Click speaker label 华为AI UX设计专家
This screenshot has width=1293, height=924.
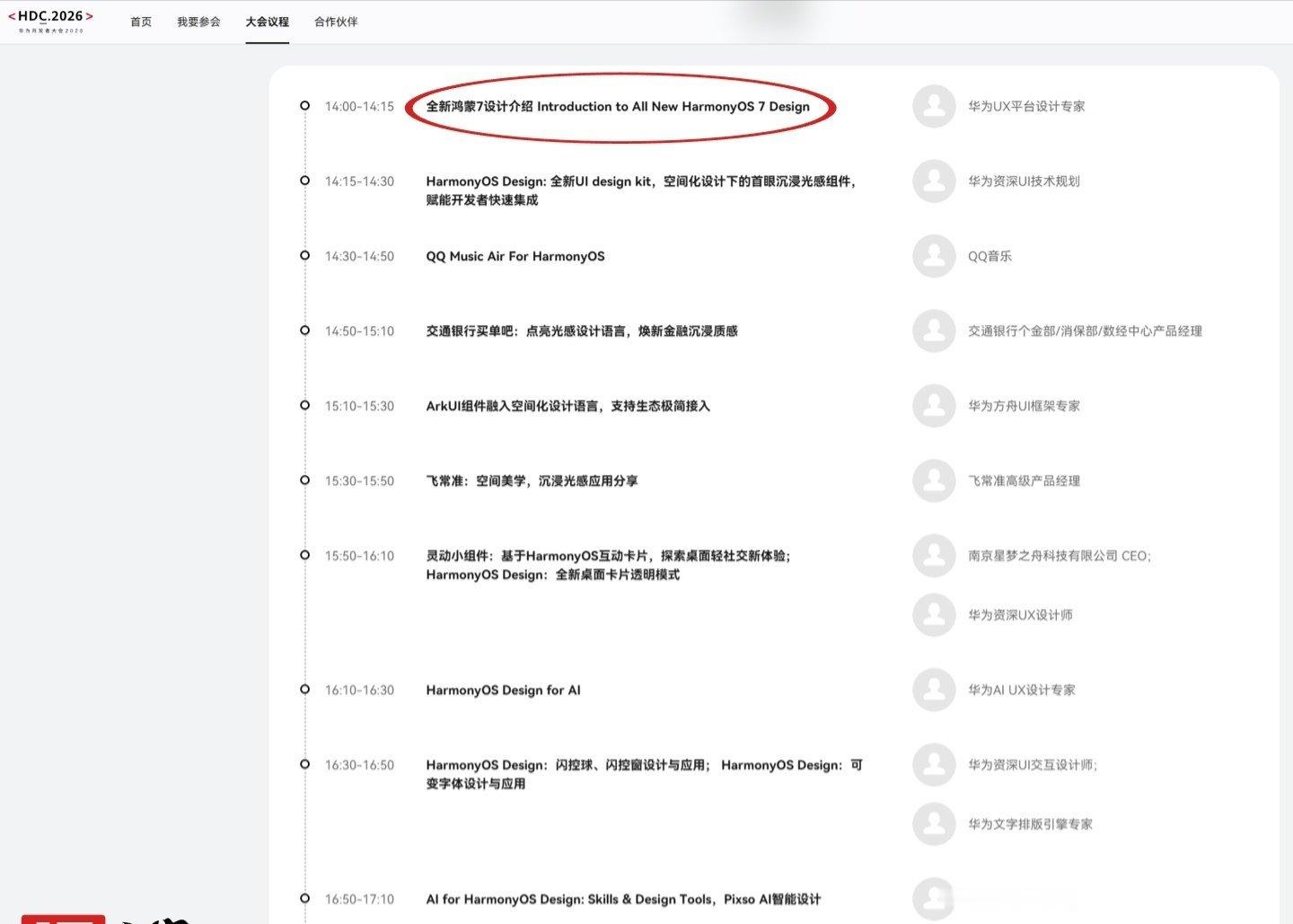(x=1022, y=691)
